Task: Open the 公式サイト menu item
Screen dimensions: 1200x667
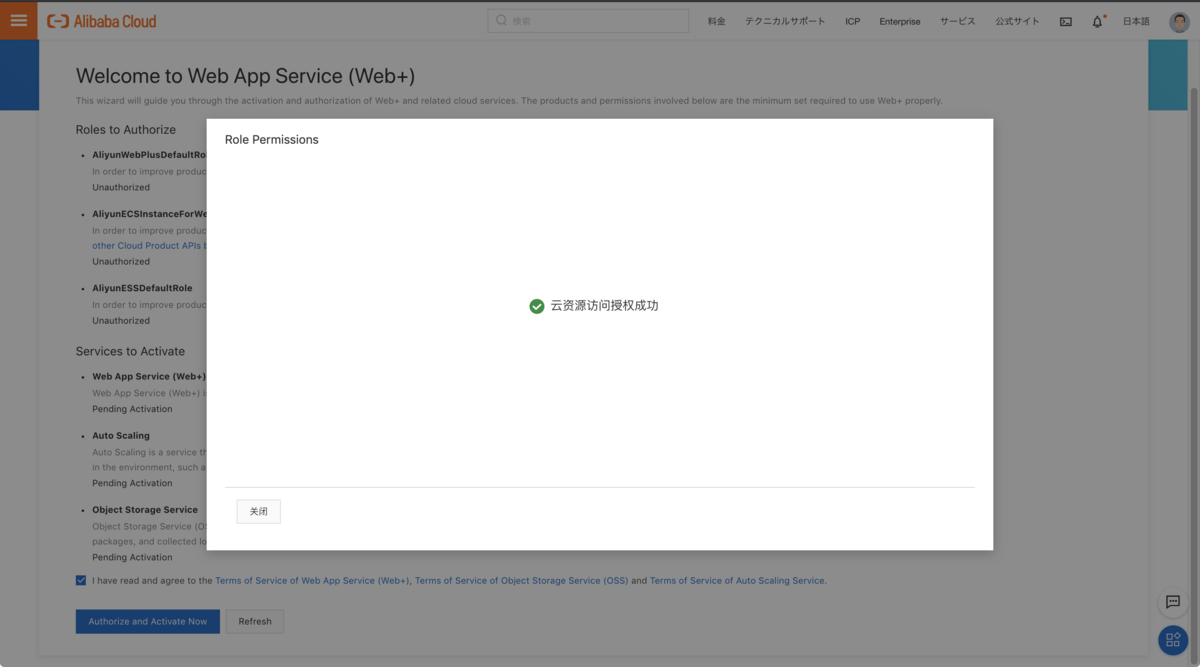Action: [x=1017, y=21]
